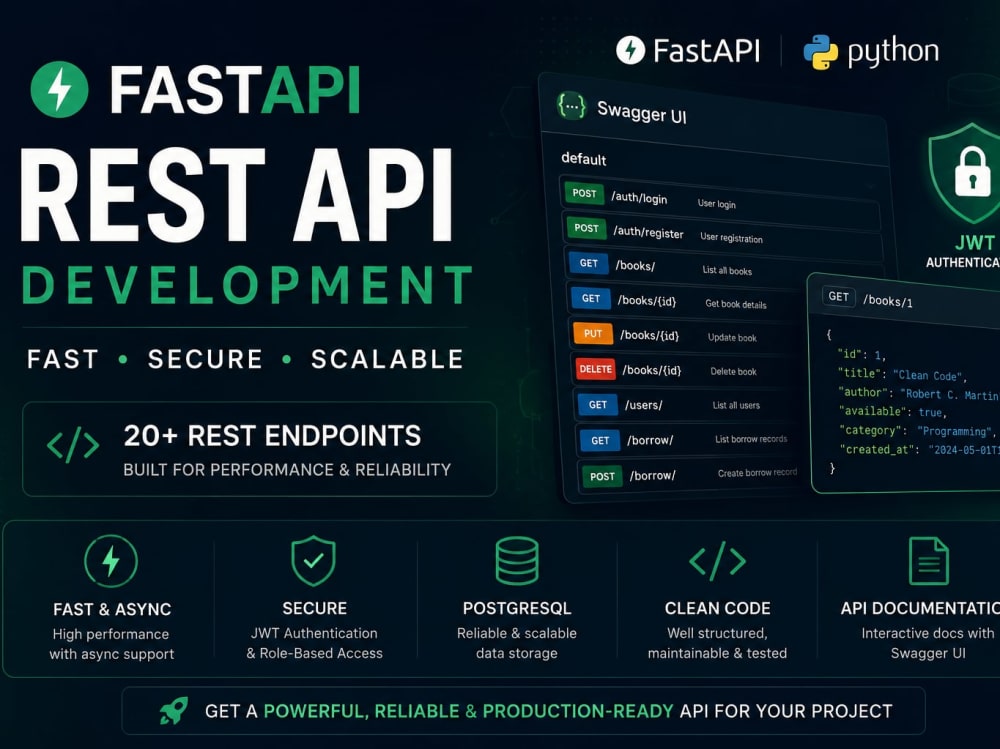Click the 'User login' description text

click(716, 204)
